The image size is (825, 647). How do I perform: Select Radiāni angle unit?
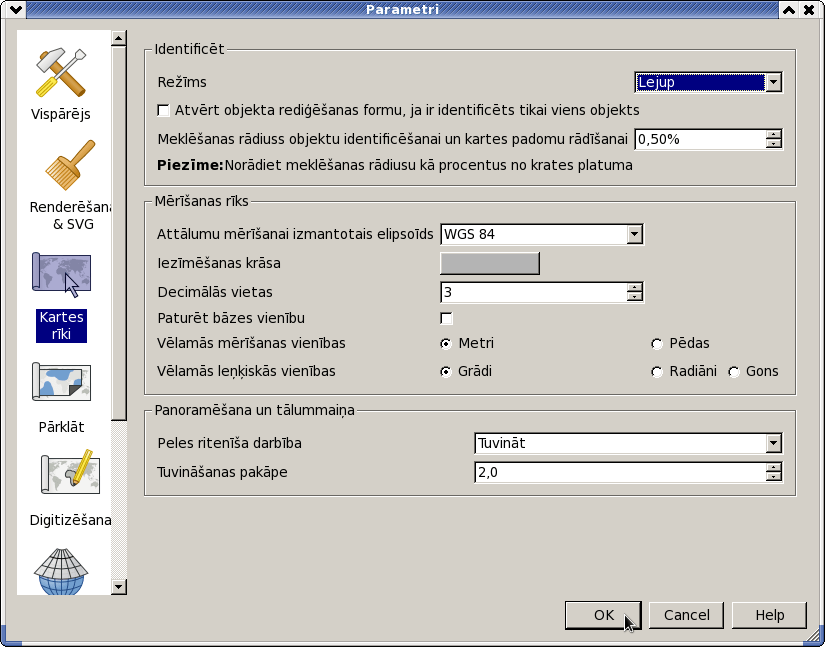[x=657, y=371]
